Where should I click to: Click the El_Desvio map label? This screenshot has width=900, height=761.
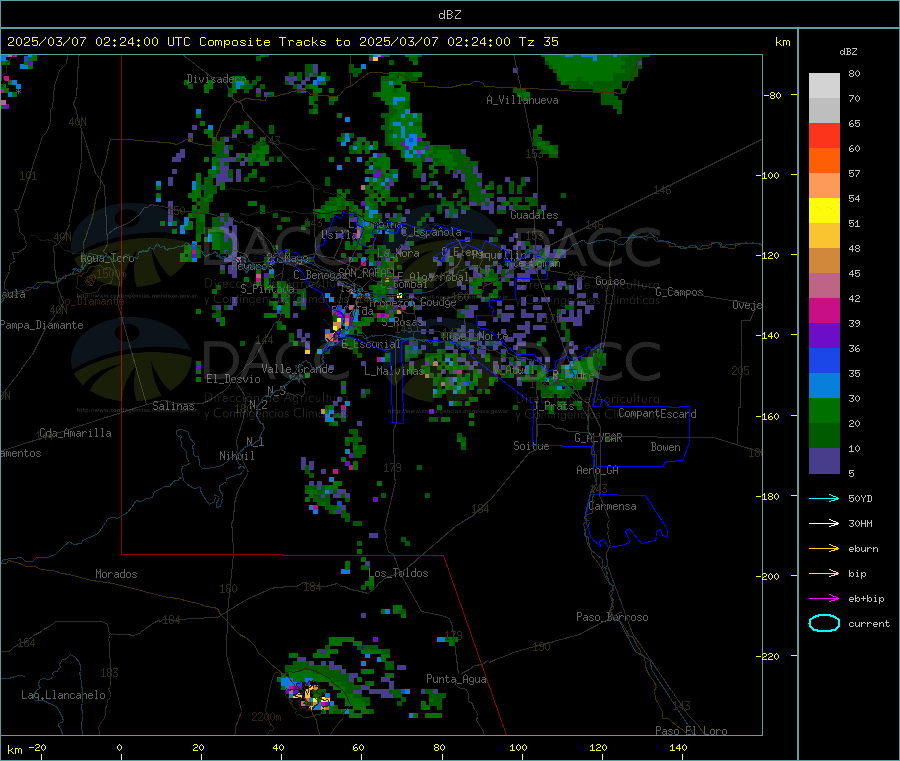pyautogui.click(x=234, y=379)
